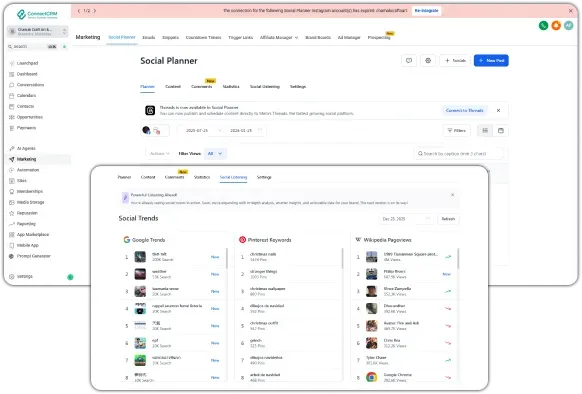This screenshot has width=582, height=394.
Task: Open Media Storage in the sidebar
Action: (30, 202)
